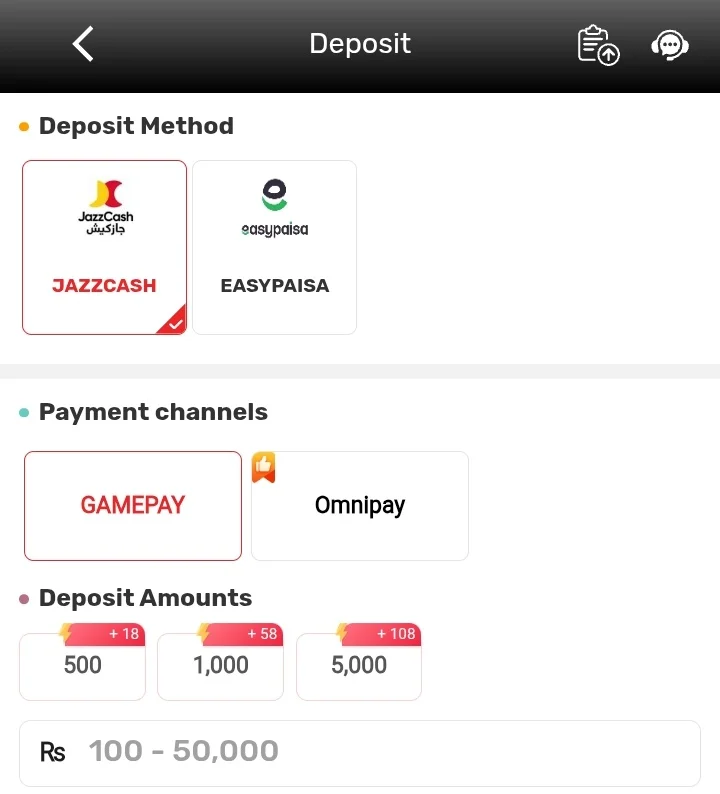Select EASYPAISA deposit method

pos(274,247)
